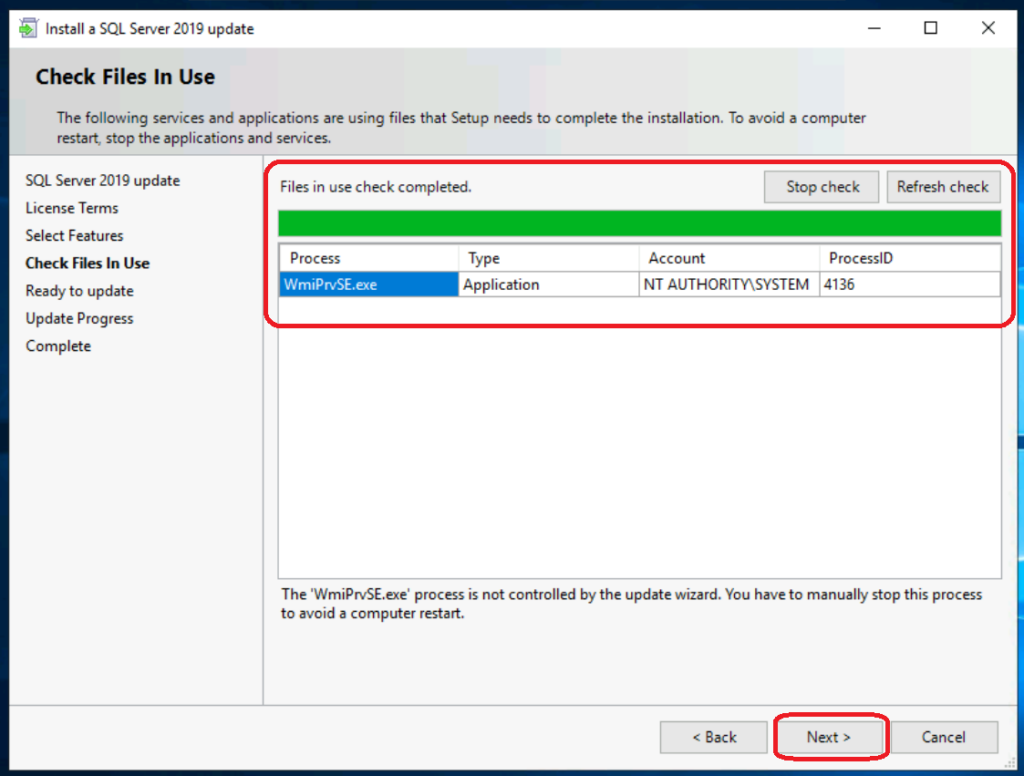
Task: Select the Select Features step
Action: pos(74,235)
